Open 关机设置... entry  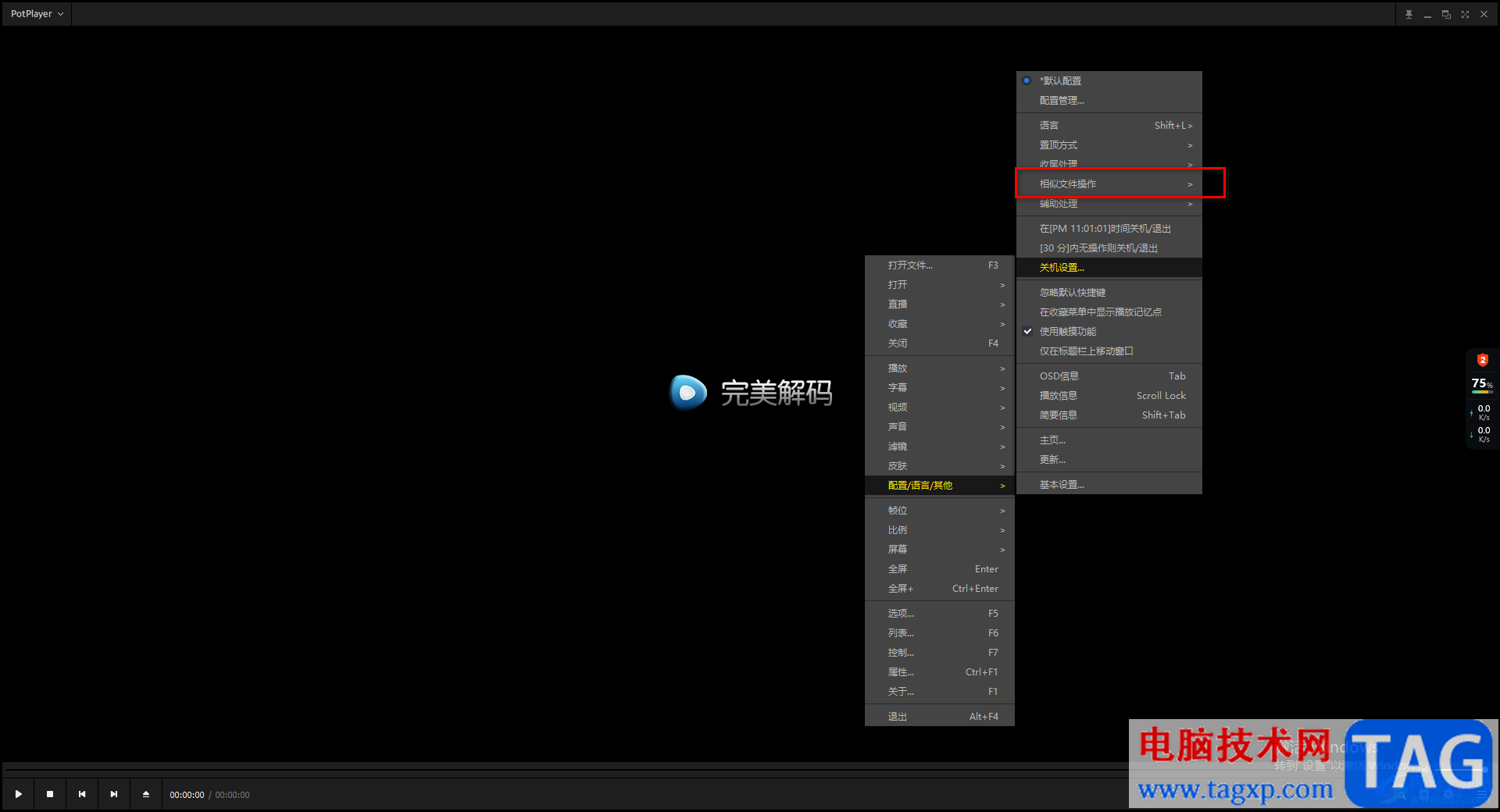tap(1109, 268)
